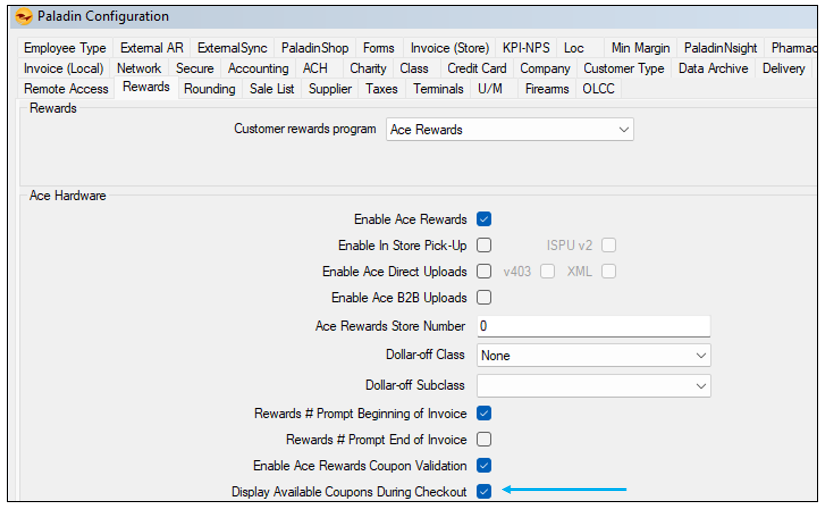Go to the Sale List tab
The width and height of the screenshot is (824, 505).
coord(272,89)
